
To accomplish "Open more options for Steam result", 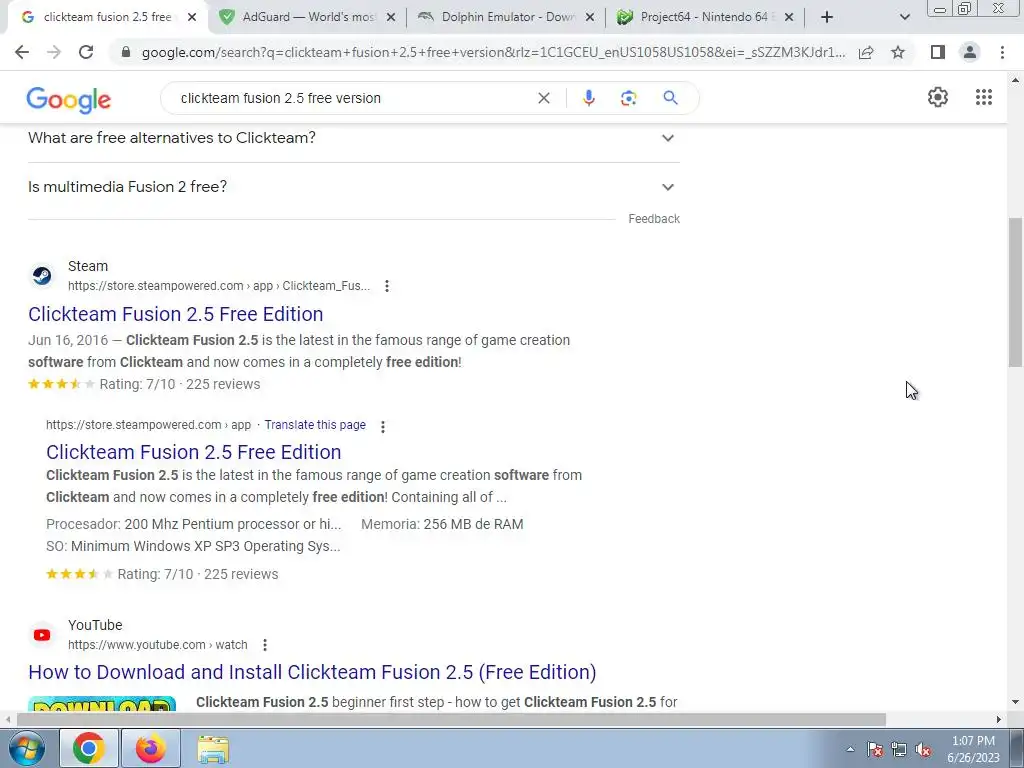I will (387, 286).
